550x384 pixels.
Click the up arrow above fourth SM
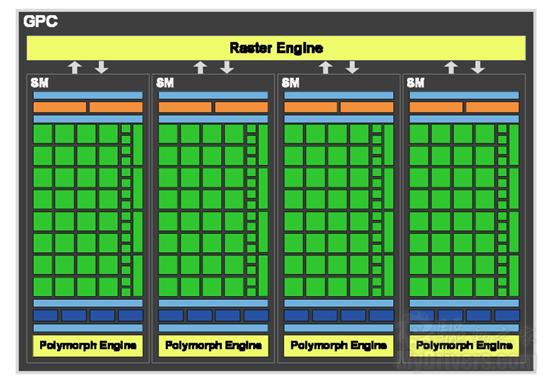tap(451, 67)
